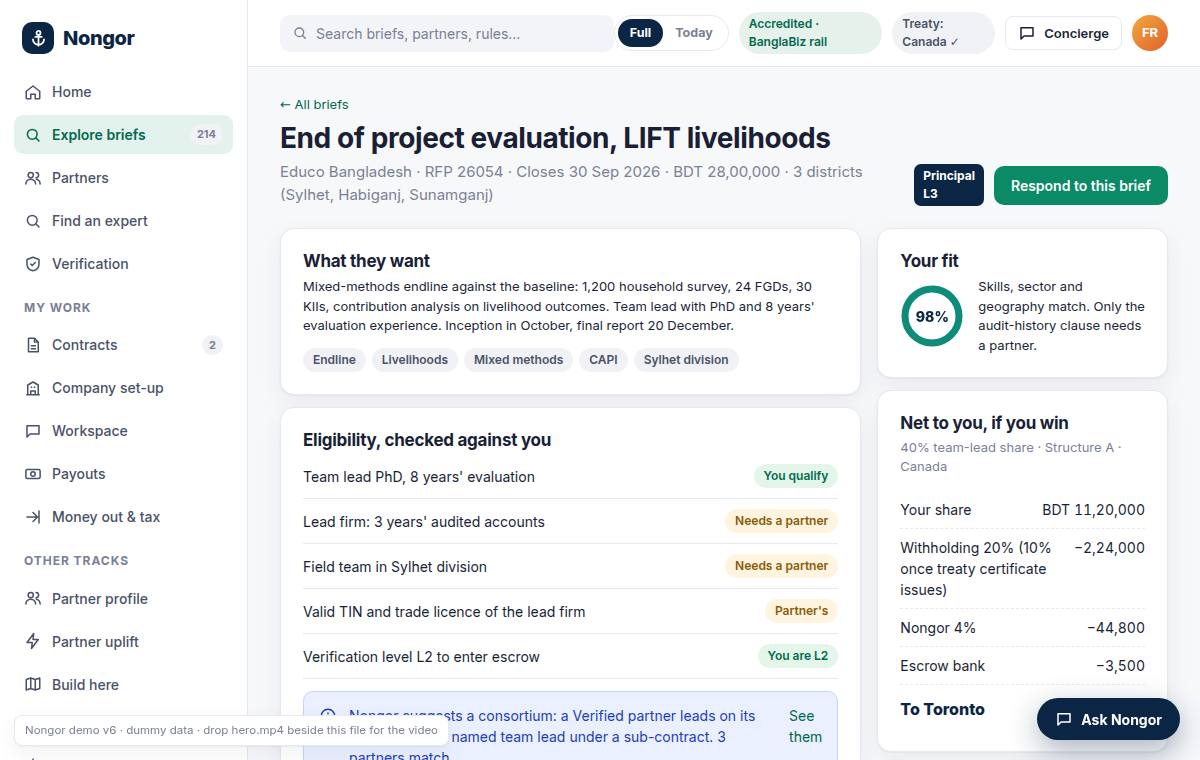Click the BDT 11,20,000 share amount
Viewport: 1200px width, 760px height.
tap(1093, 510)
